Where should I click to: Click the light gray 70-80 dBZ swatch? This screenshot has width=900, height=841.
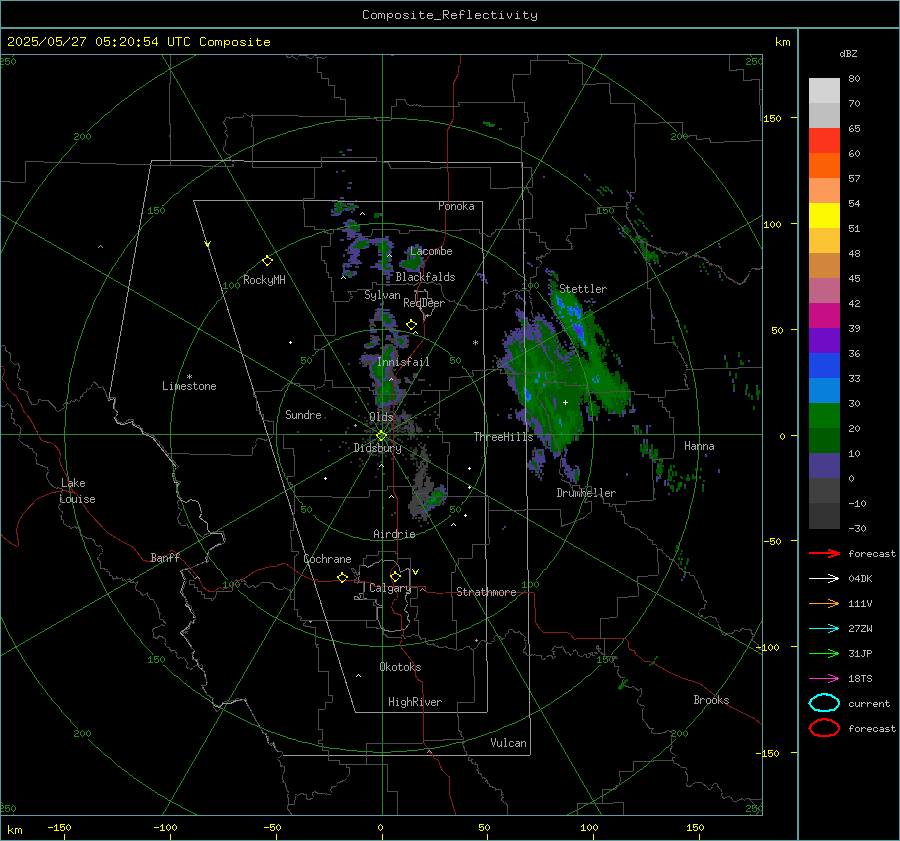824,91
